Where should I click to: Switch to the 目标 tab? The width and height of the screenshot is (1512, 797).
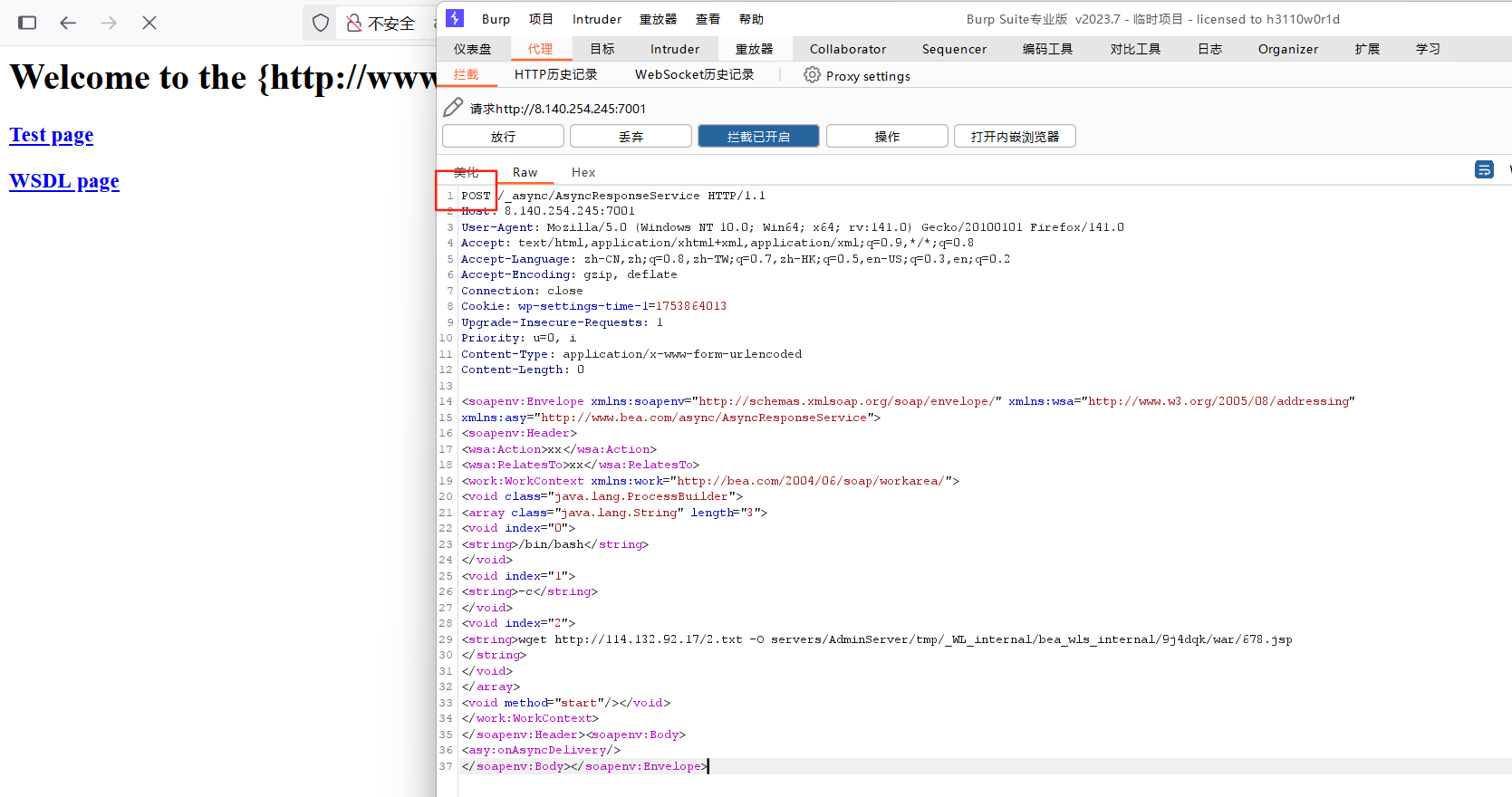pos(602,49)
